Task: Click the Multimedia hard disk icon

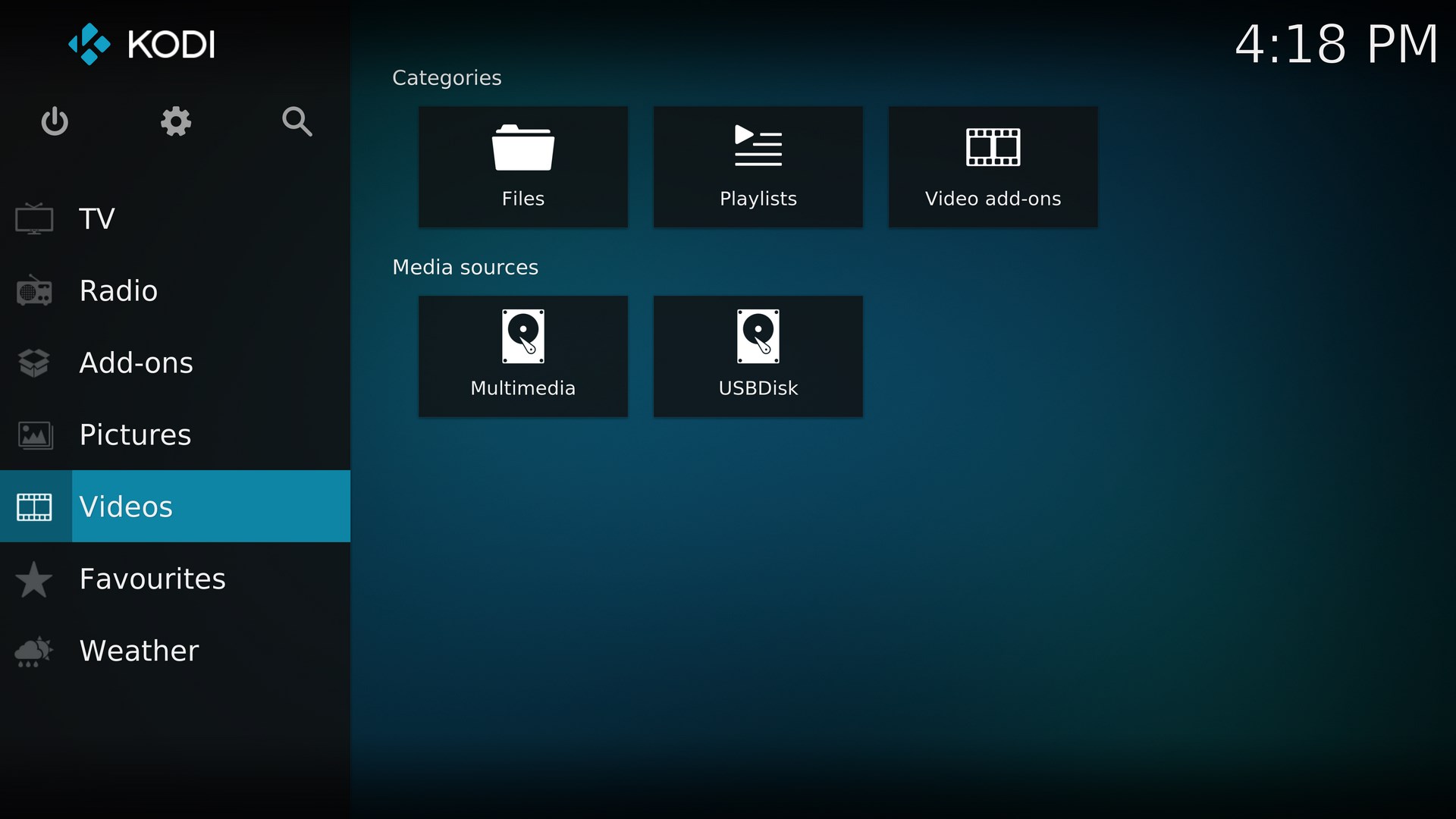Action: tap(523, 336)
